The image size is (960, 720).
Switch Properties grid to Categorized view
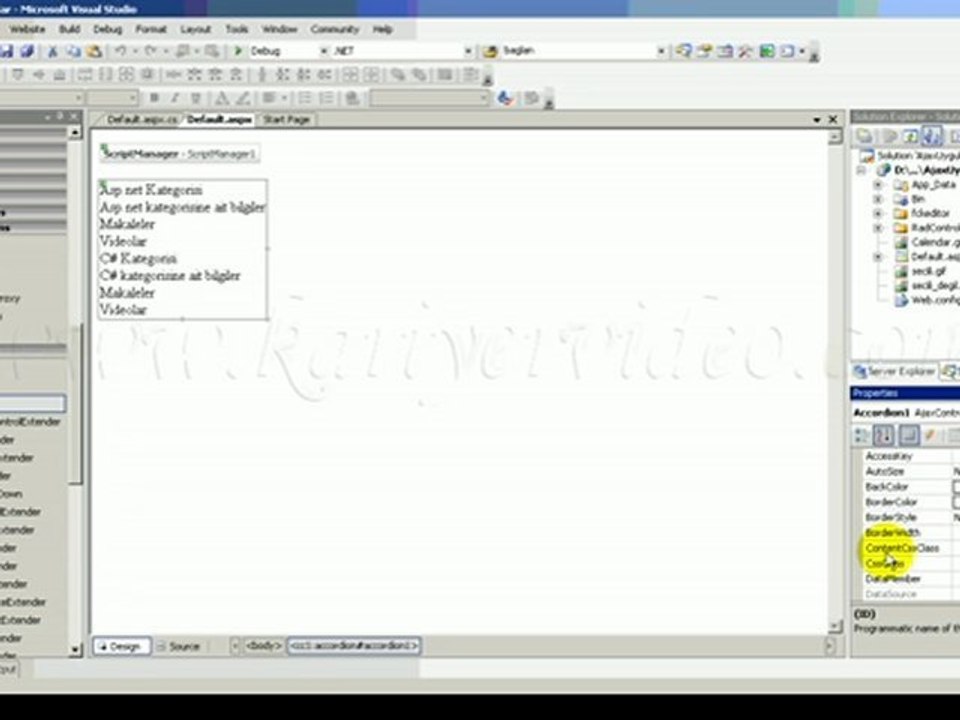pyautogui.click(x=862, y=436)
